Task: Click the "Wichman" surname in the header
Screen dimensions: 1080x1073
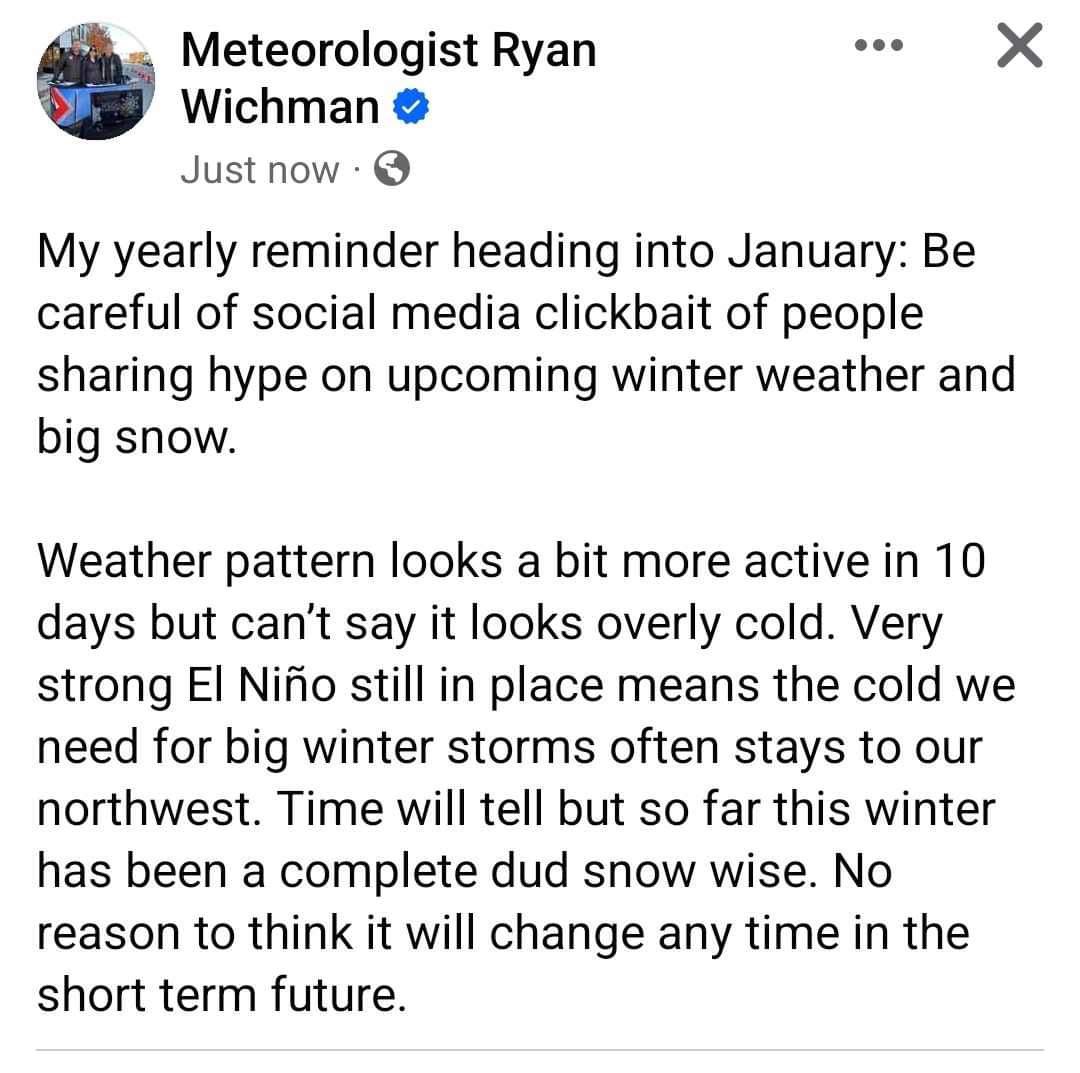Action: coord(280,107)
